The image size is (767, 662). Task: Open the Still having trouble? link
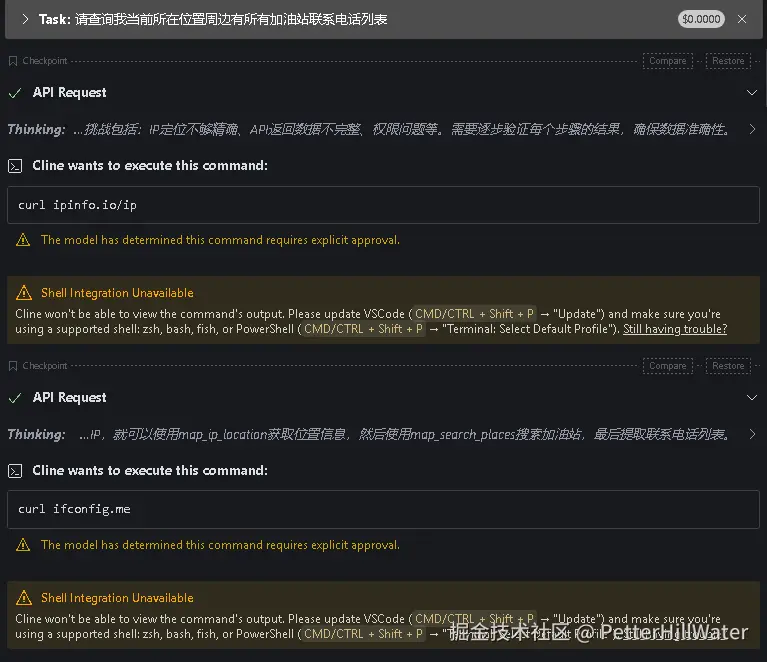click(x=675, y=329)
